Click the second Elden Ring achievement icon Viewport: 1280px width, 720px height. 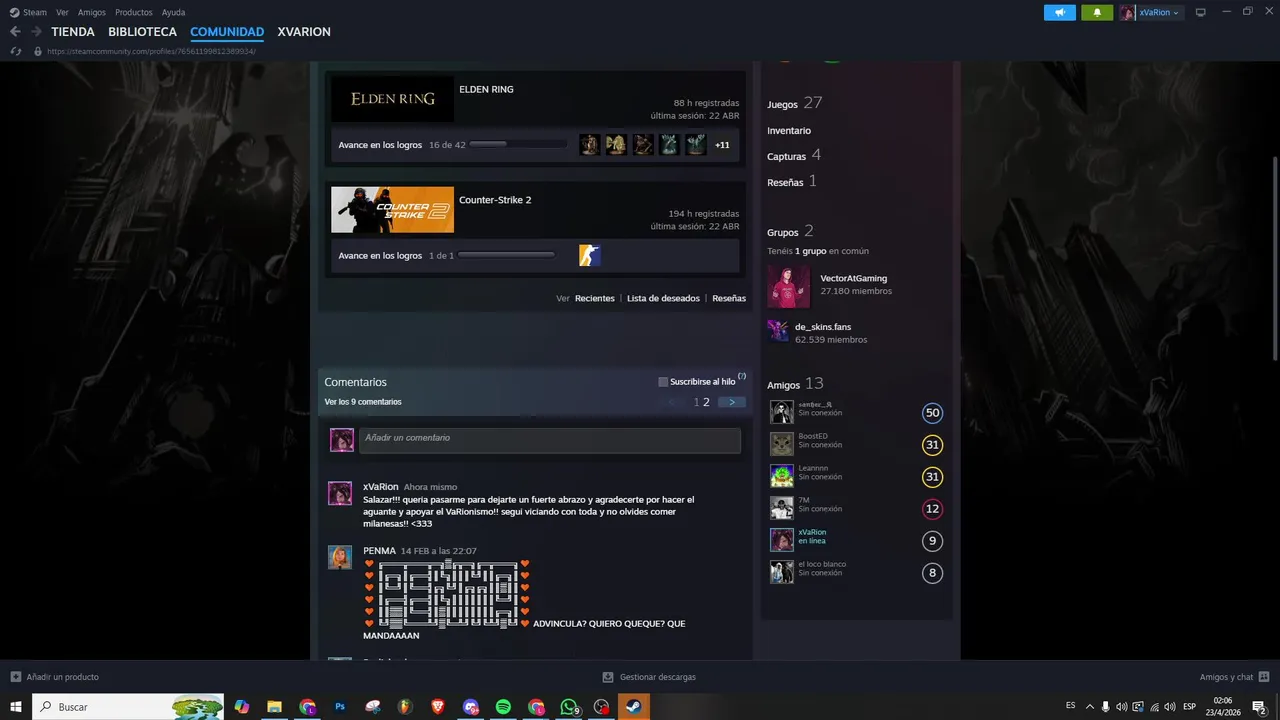[x=616, y=145]
